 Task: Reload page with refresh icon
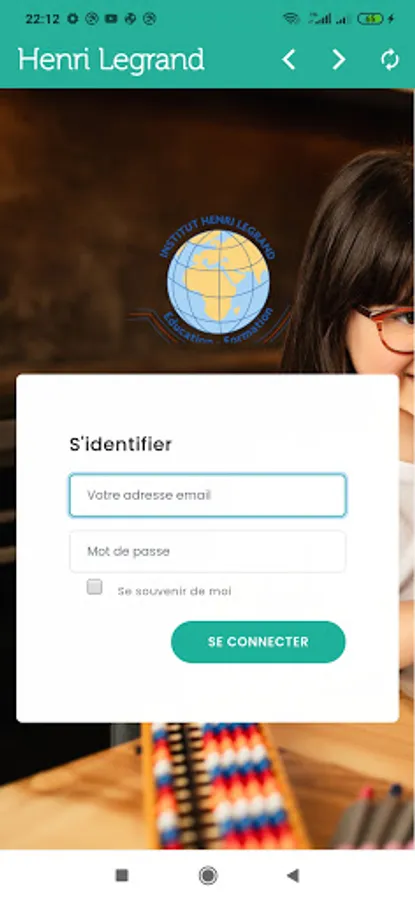pyautogui.click(x=390, y=59)
